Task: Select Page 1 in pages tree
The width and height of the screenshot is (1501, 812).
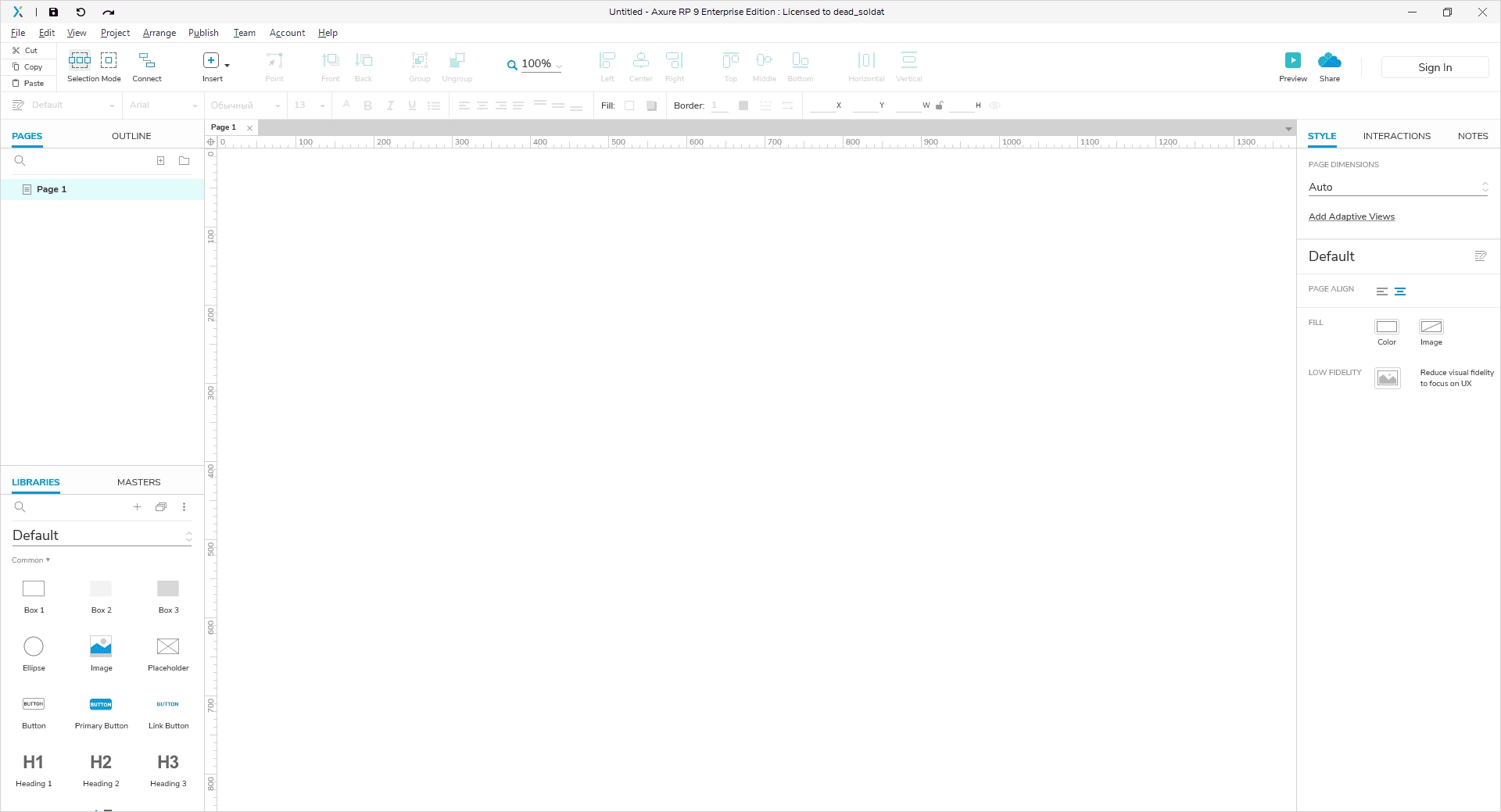Action: pyautogui.click(x=102, y=189)
